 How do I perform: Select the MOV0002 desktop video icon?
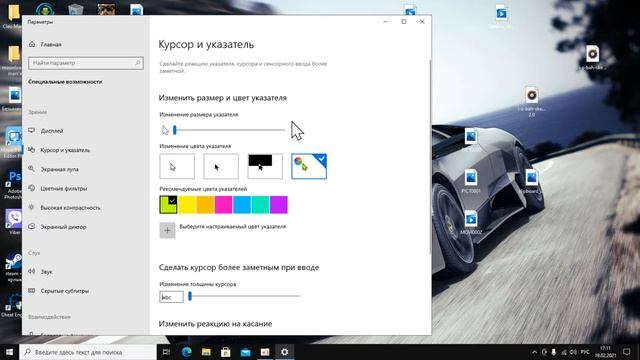pyautogui.click(x=471, y=222)
